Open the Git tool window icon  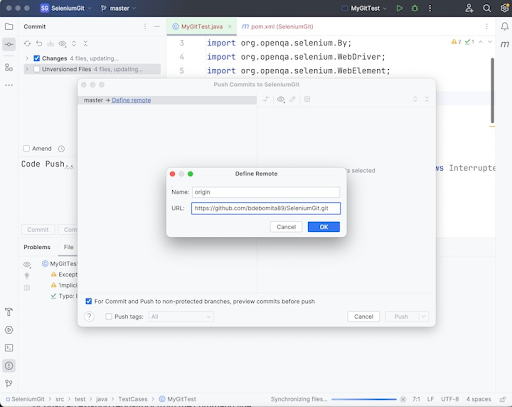tap(9, 384)
